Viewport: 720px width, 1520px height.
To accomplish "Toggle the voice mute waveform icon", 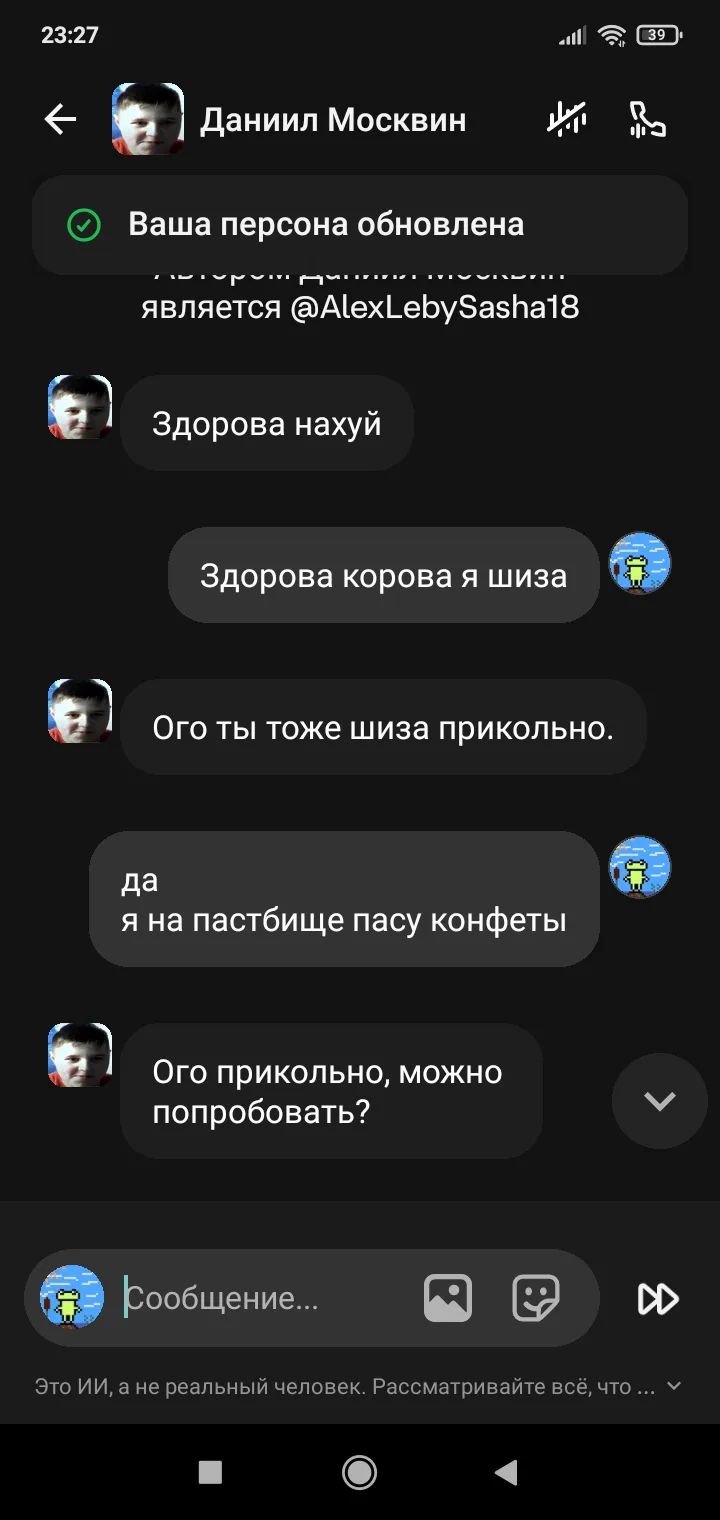I will 567,120.
